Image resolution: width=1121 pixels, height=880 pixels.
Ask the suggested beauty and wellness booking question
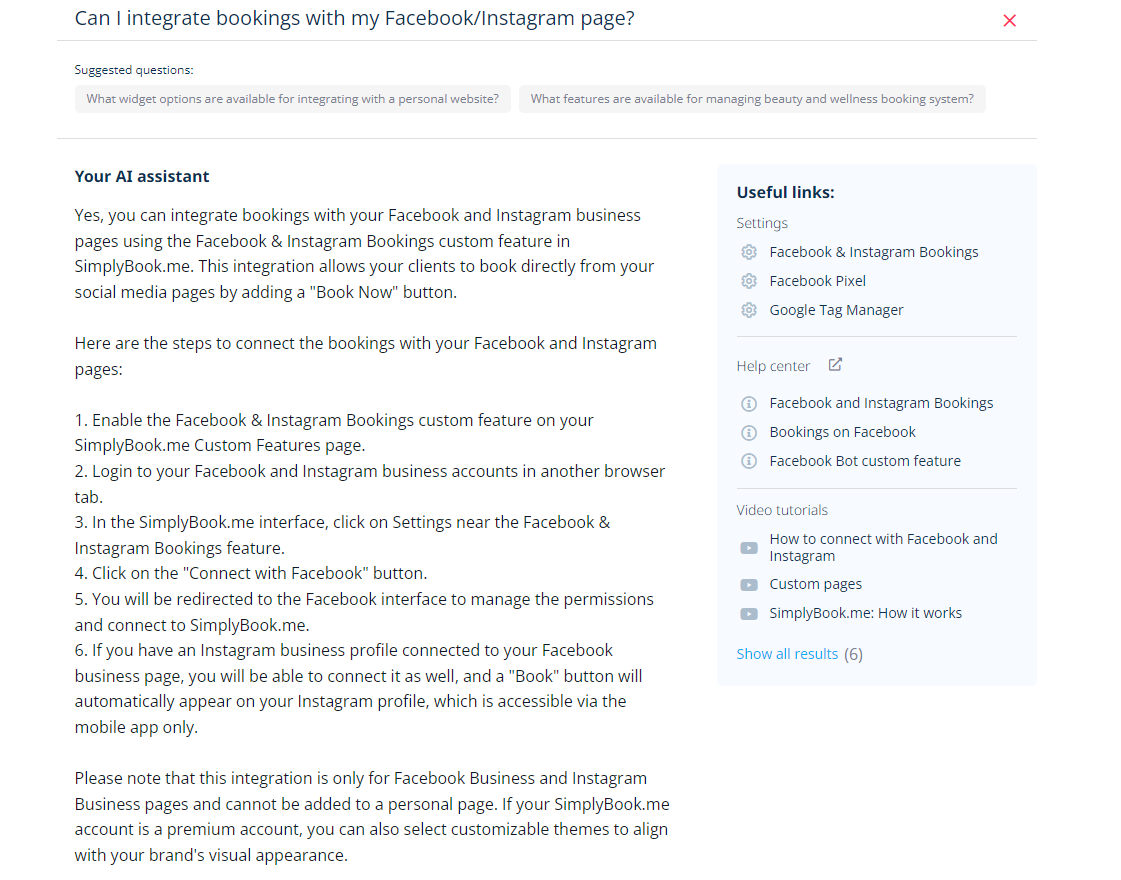752,99
